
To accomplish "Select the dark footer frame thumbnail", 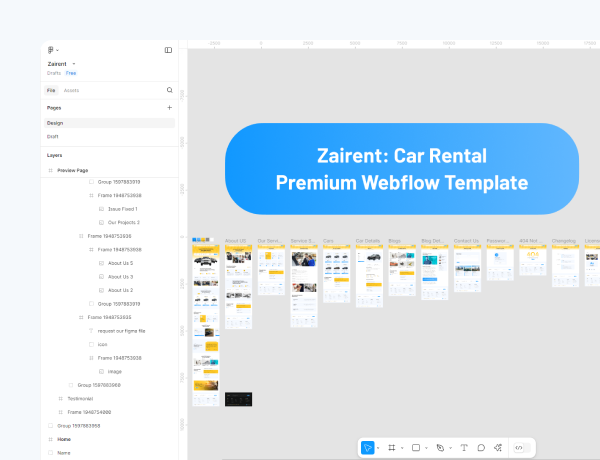I will [x=238, y=399].
